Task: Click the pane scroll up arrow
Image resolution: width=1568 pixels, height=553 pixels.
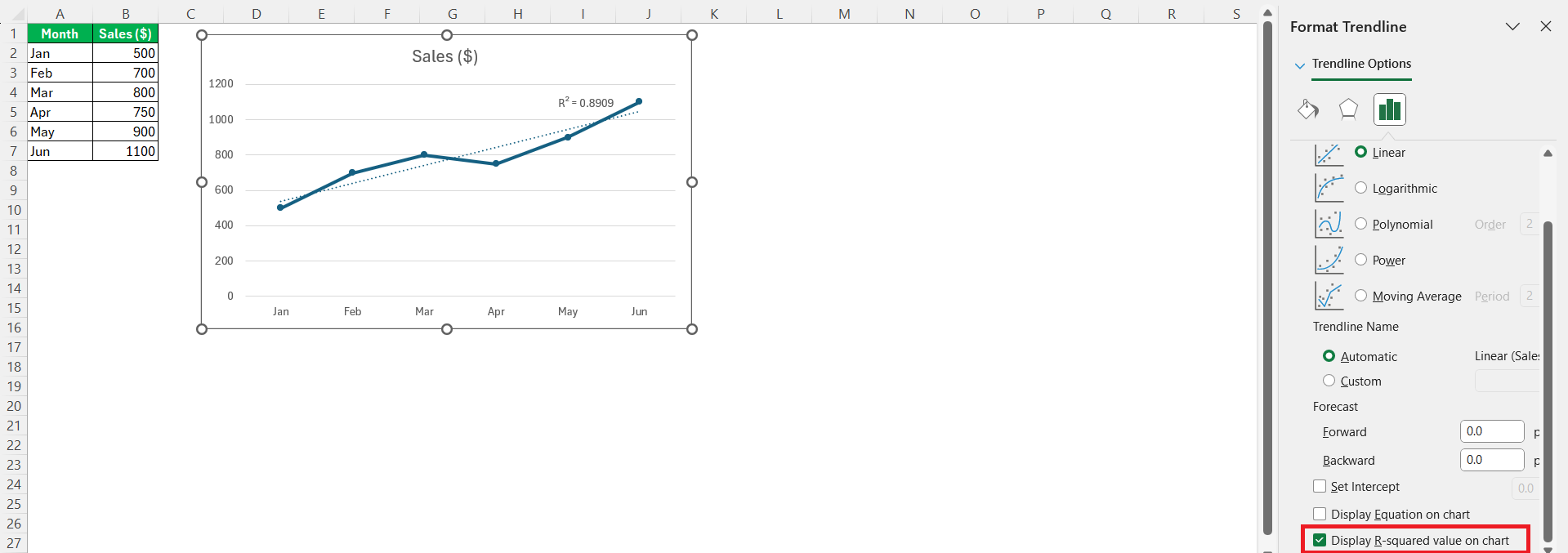Action: coord(1548,154)
